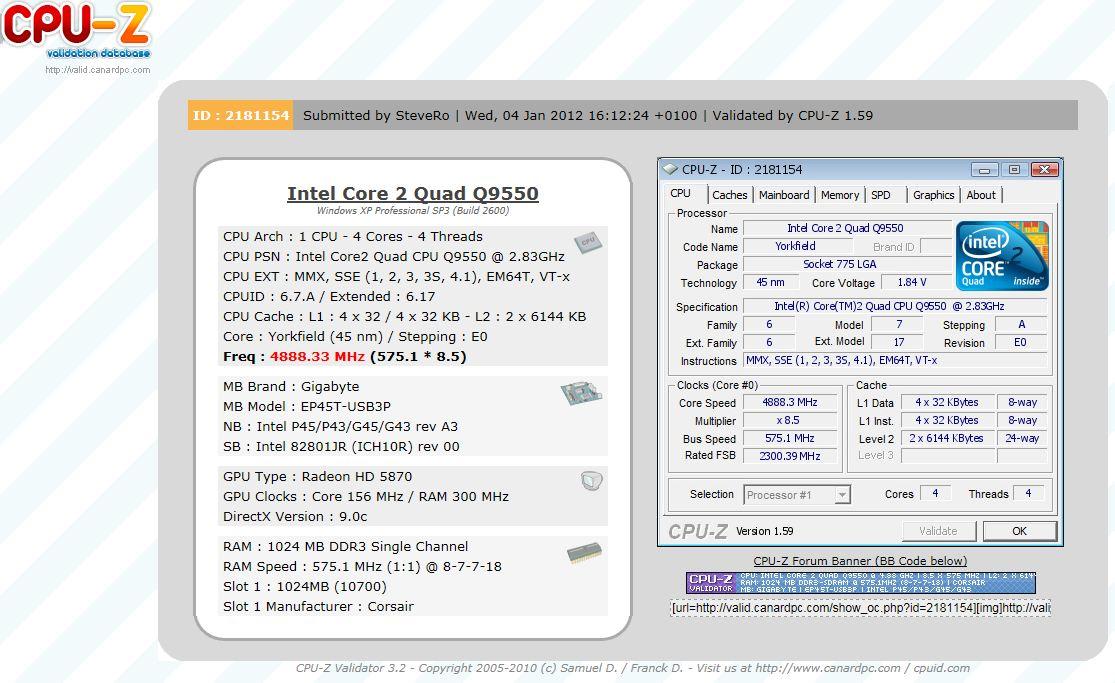Click the Threads count field

point(1028,493)
